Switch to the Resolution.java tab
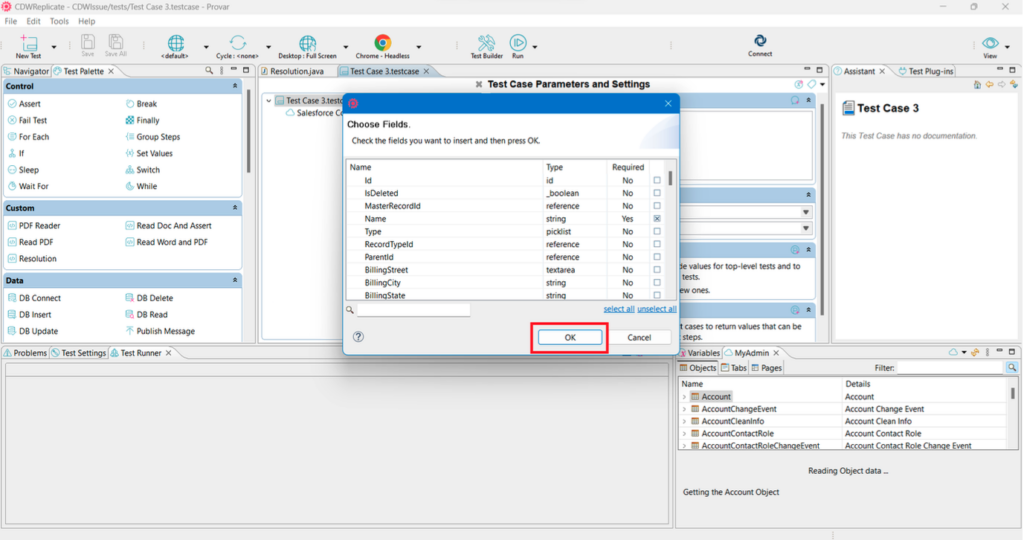Image resolution: width=1024 pixels, height=540 pixels. click(x=293, y=71)
